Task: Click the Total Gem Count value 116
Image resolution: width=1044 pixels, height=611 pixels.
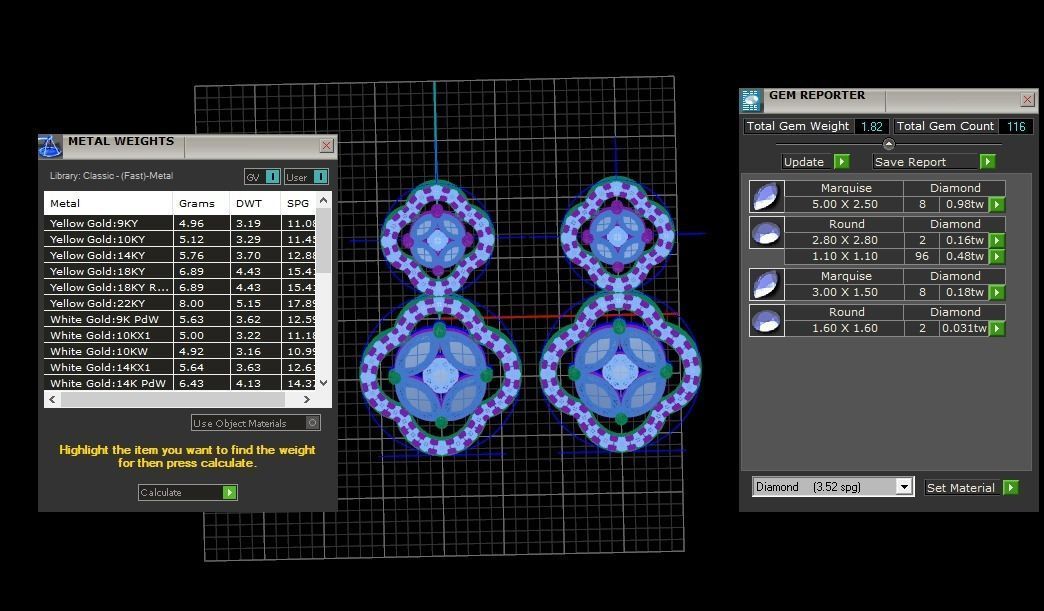Action: pyautogui.click(x=1016, y=126)
